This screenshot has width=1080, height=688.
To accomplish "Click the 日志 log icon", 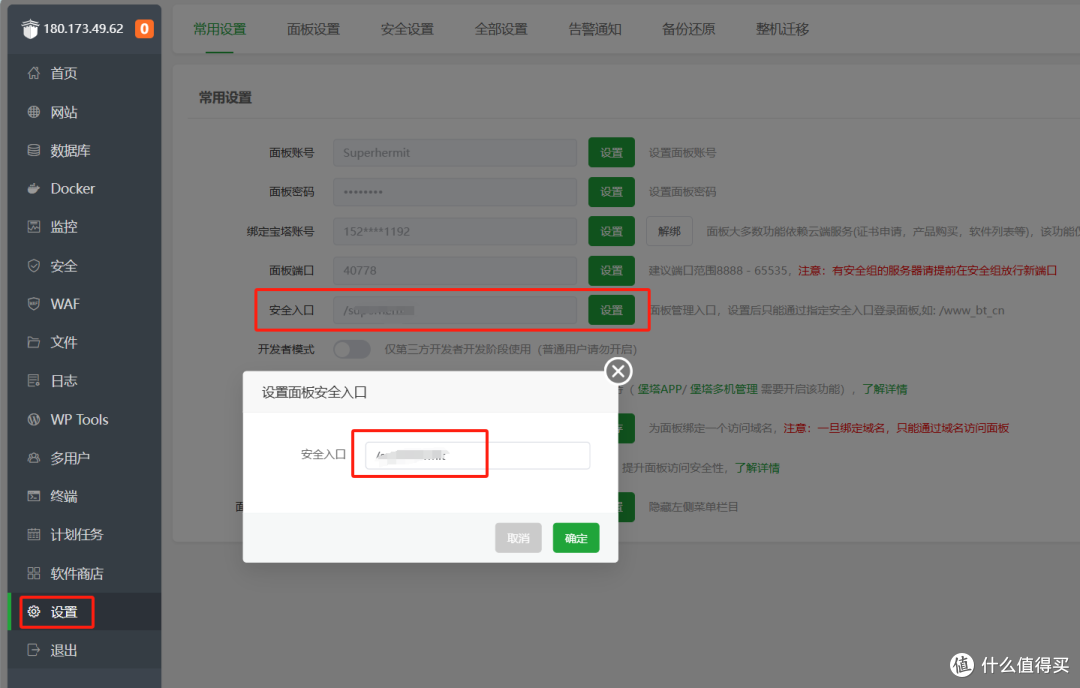I will click(x=34, y=380).
